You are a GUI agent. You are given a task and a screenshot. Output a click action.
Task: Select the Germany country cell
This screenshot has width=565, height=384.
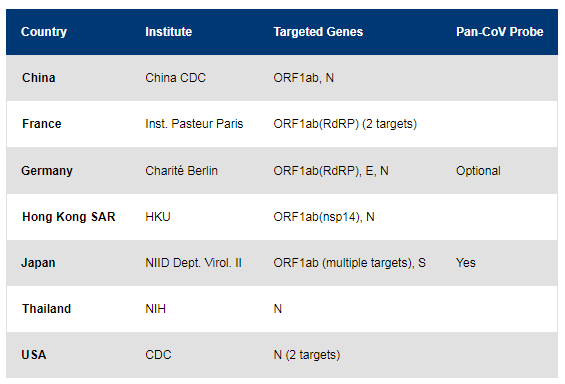coord(47,170)
